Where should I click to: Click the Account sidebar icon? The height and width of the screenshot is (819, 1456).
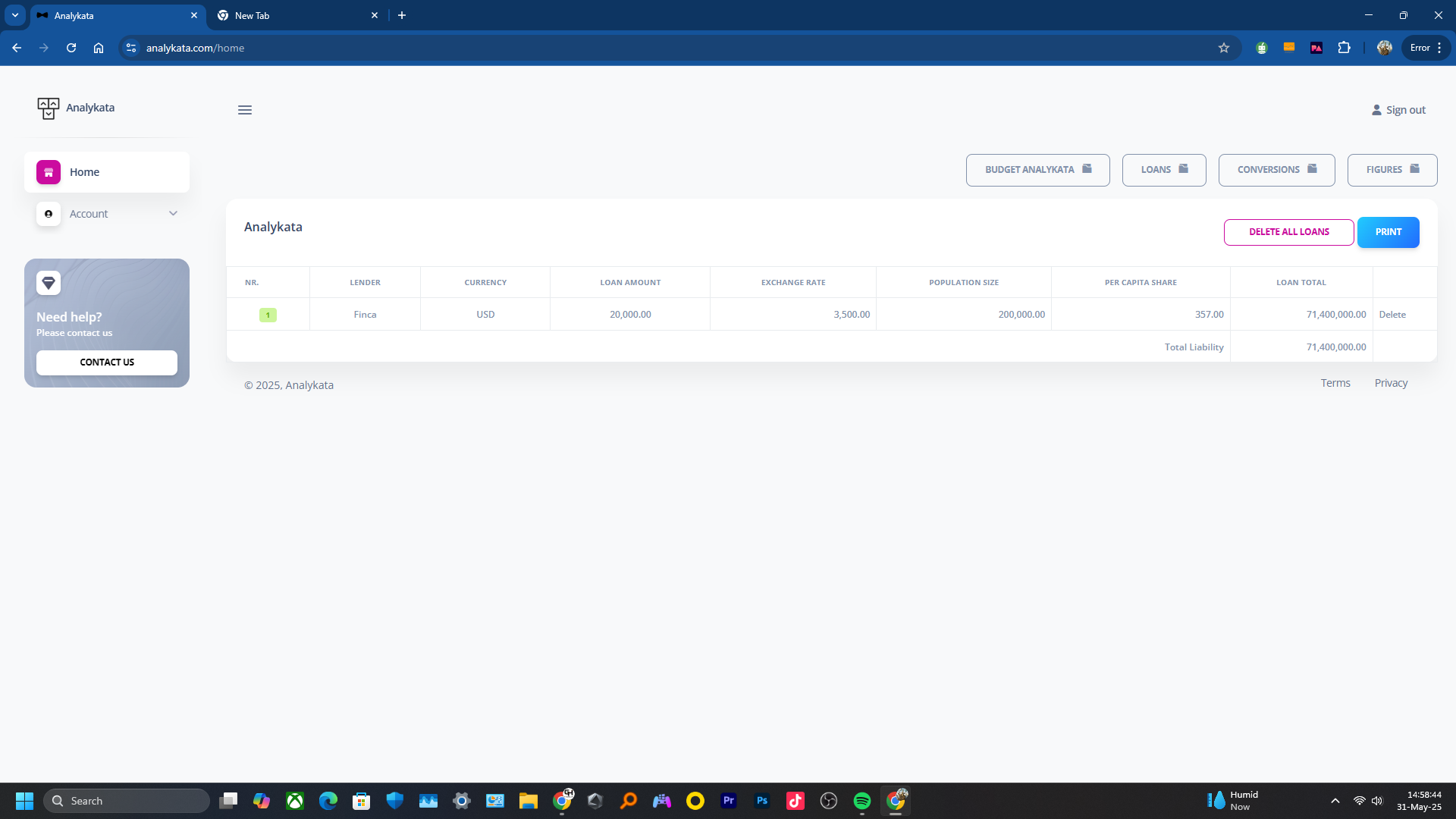(x=49, y=214)
